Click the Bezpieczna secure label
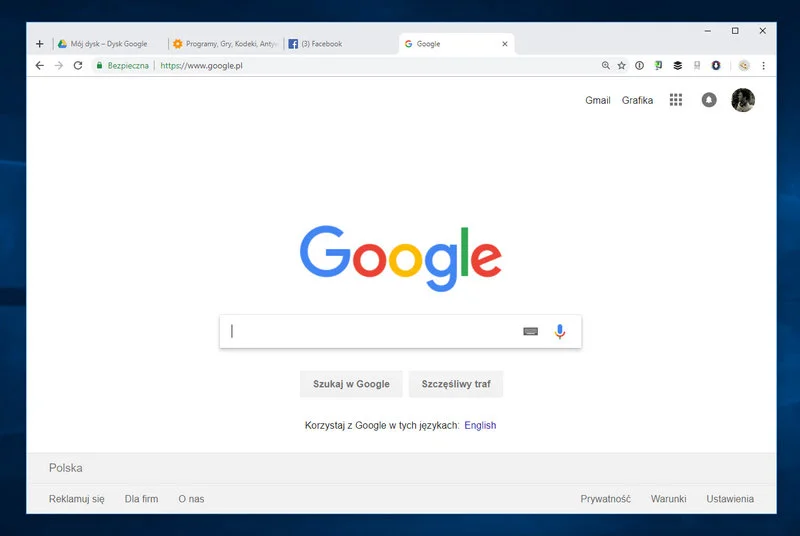Viewport: 800px width, 536px height. 128,65
